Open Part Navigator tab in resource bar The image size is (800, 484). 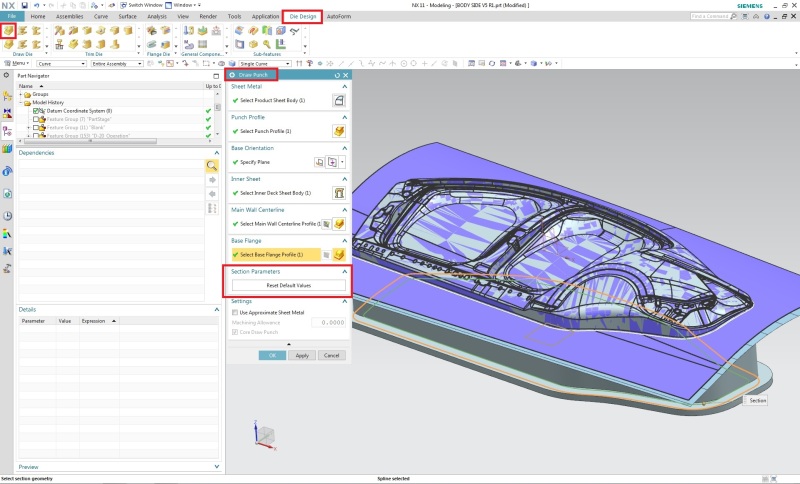pos(7,131)
